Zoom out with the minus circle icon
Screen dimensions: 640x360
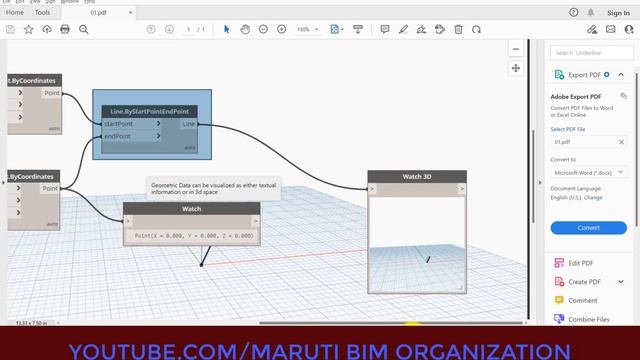263,29
